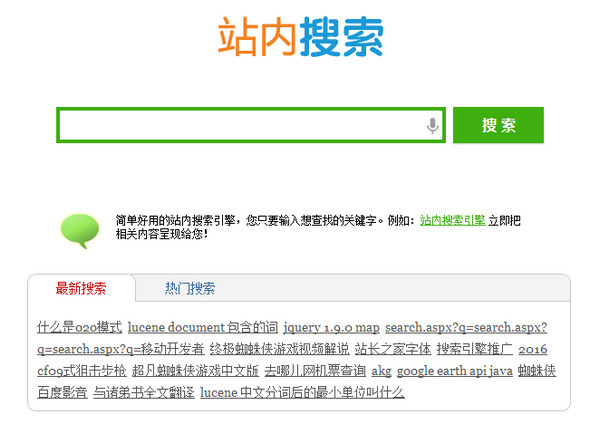Switch to the 热门搜索 tab

tap(190, 289)
